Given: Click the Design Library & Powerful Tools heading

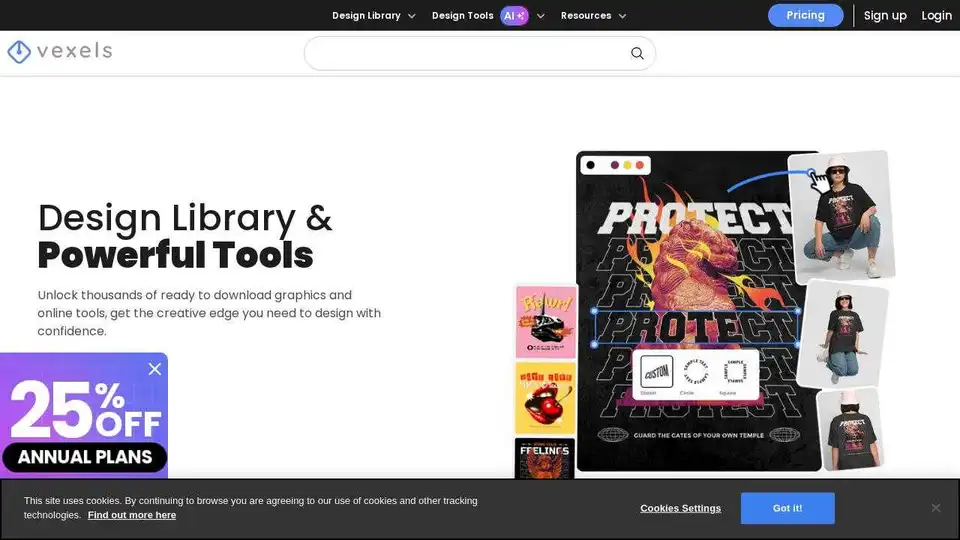Looking at the screenshot, I should click(x=185, y=236).
